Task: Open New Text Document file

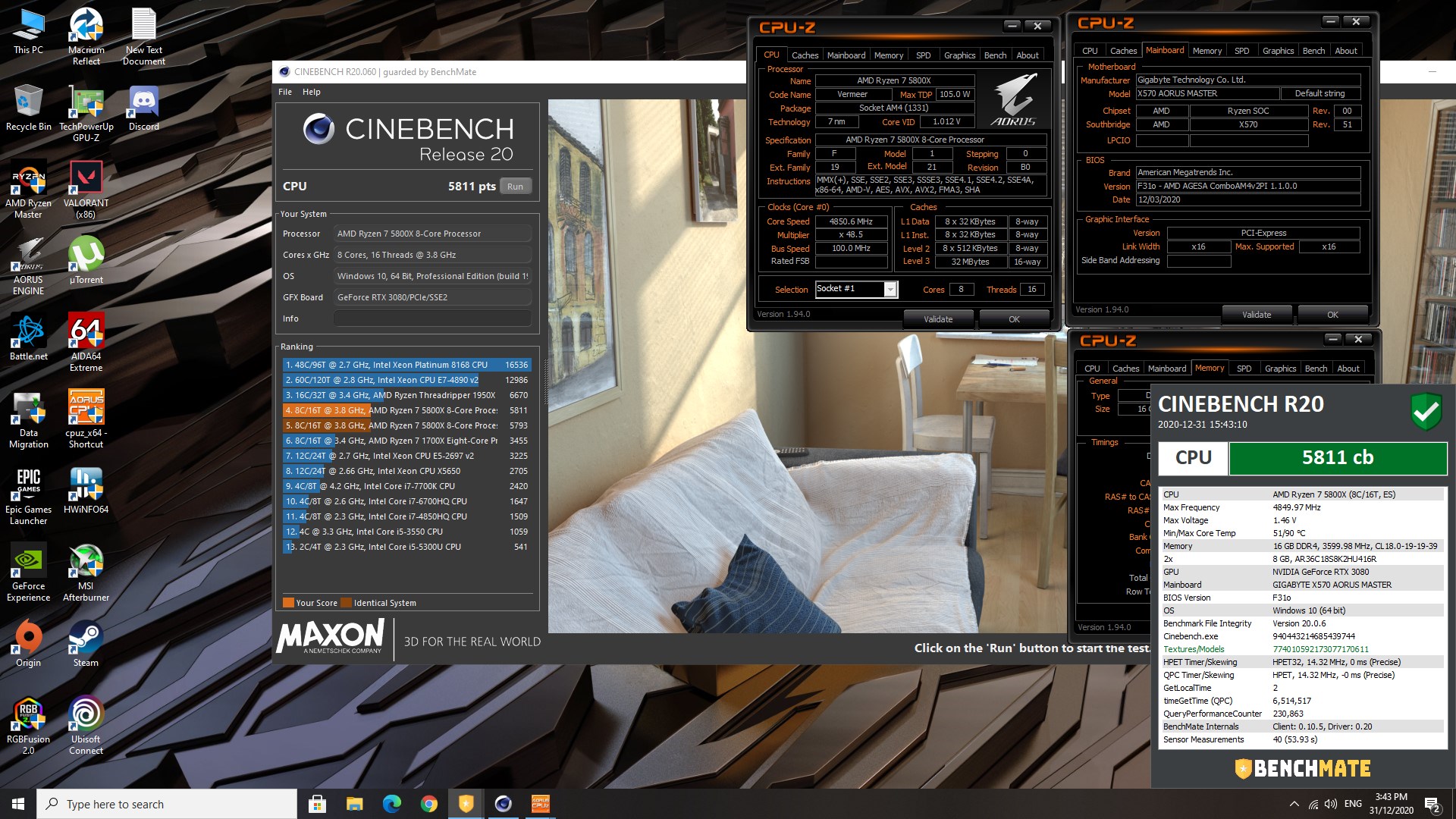Action: (144, 36)
